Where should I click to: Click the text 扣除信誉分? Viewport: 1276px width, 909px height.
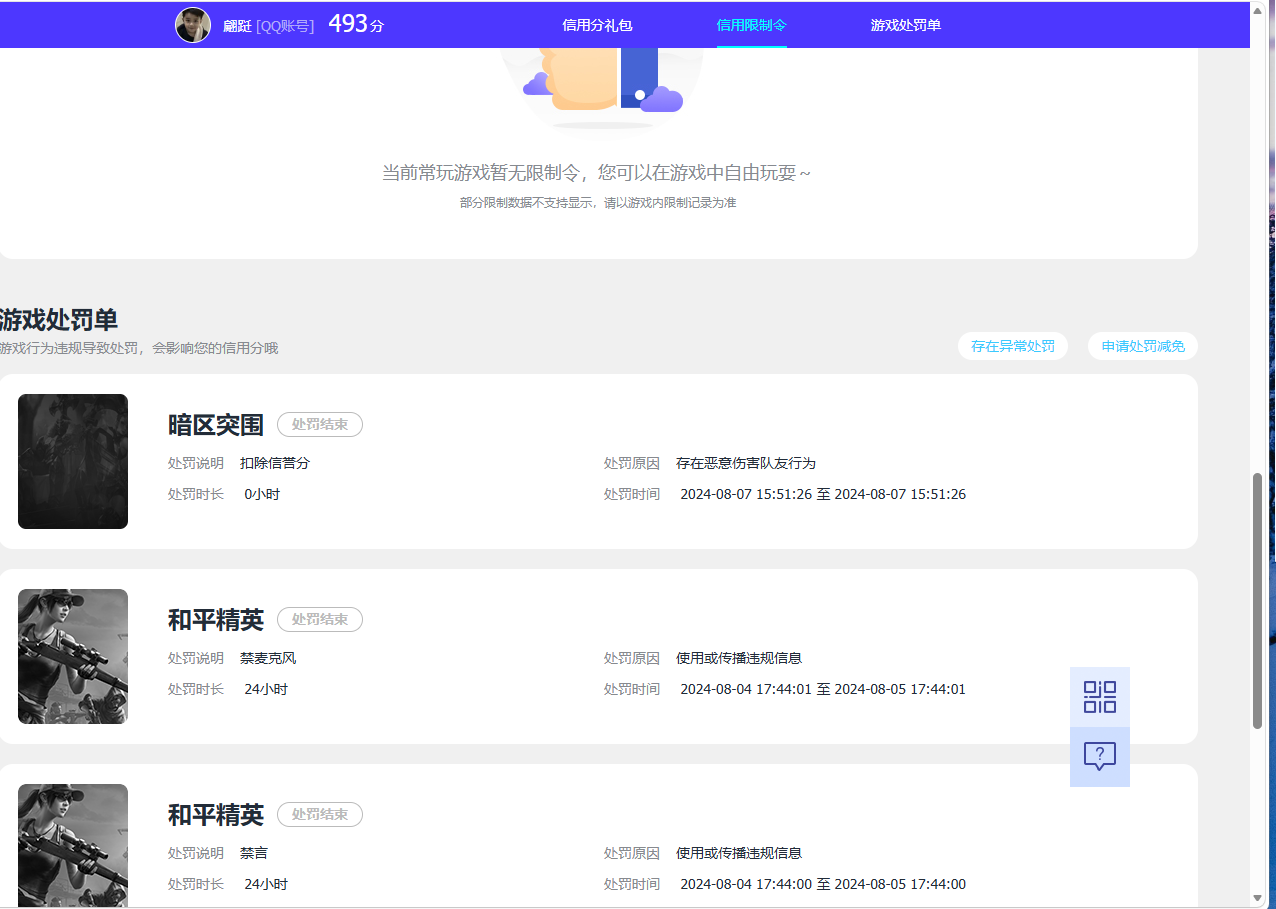275,463
